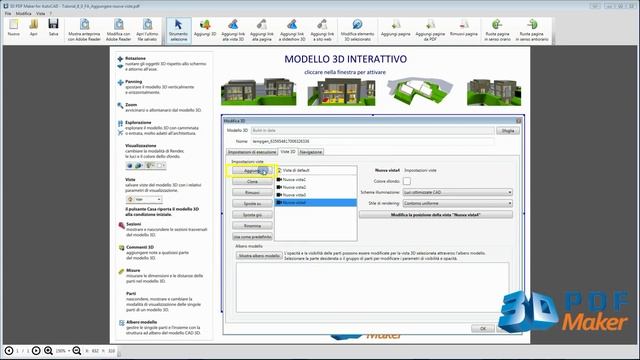The image size is (640, 360).
Task: Click Modifica la posizione della vista button
Action: [436, 215]
